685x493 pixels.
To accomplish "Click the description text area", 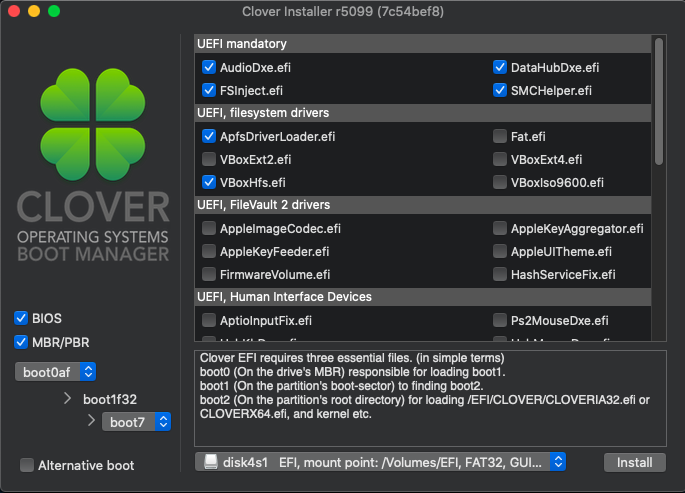I will click(x=430, y=398).
